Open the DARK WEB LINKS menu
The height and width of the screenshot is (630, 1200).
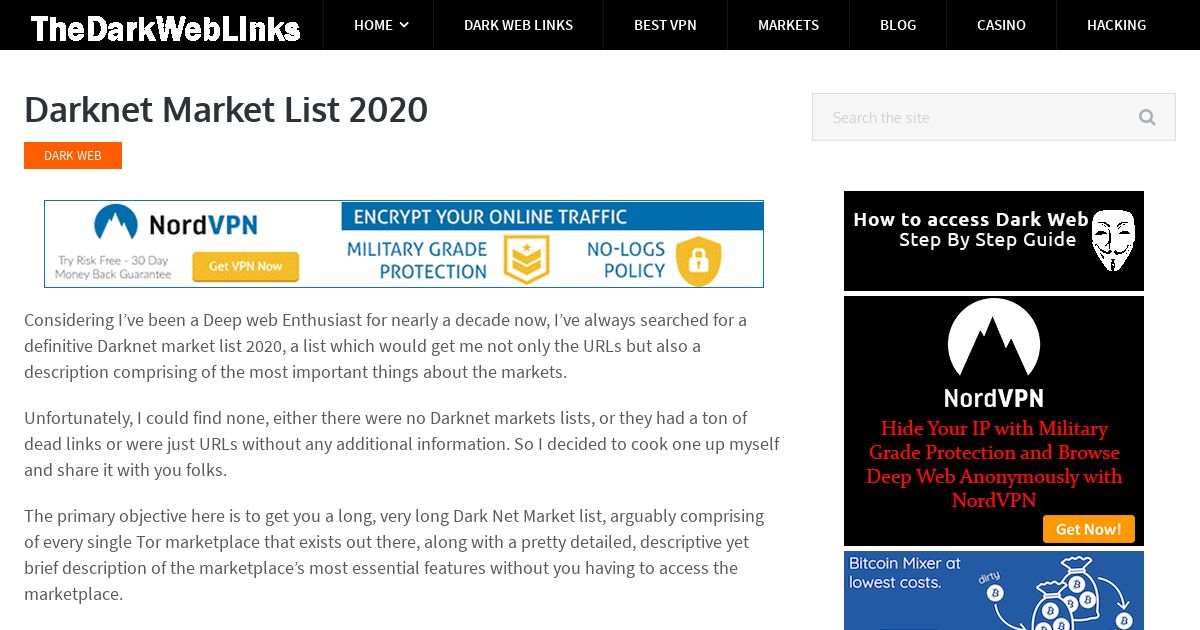click(518, 25)
